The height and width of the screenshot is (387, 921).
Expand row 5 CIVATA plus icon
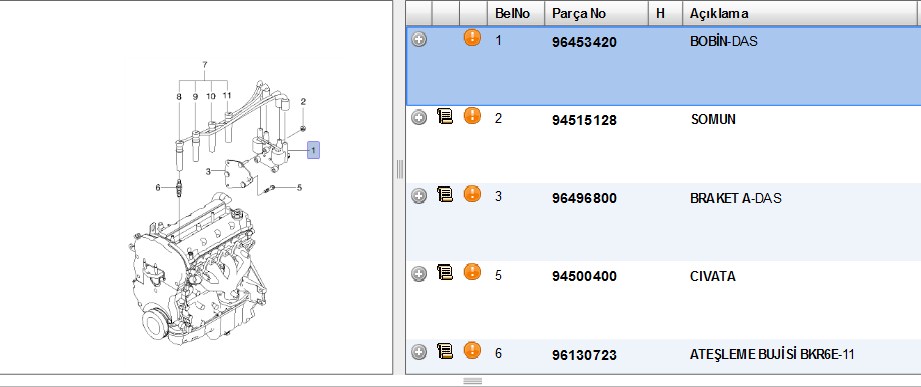point(419,274)
